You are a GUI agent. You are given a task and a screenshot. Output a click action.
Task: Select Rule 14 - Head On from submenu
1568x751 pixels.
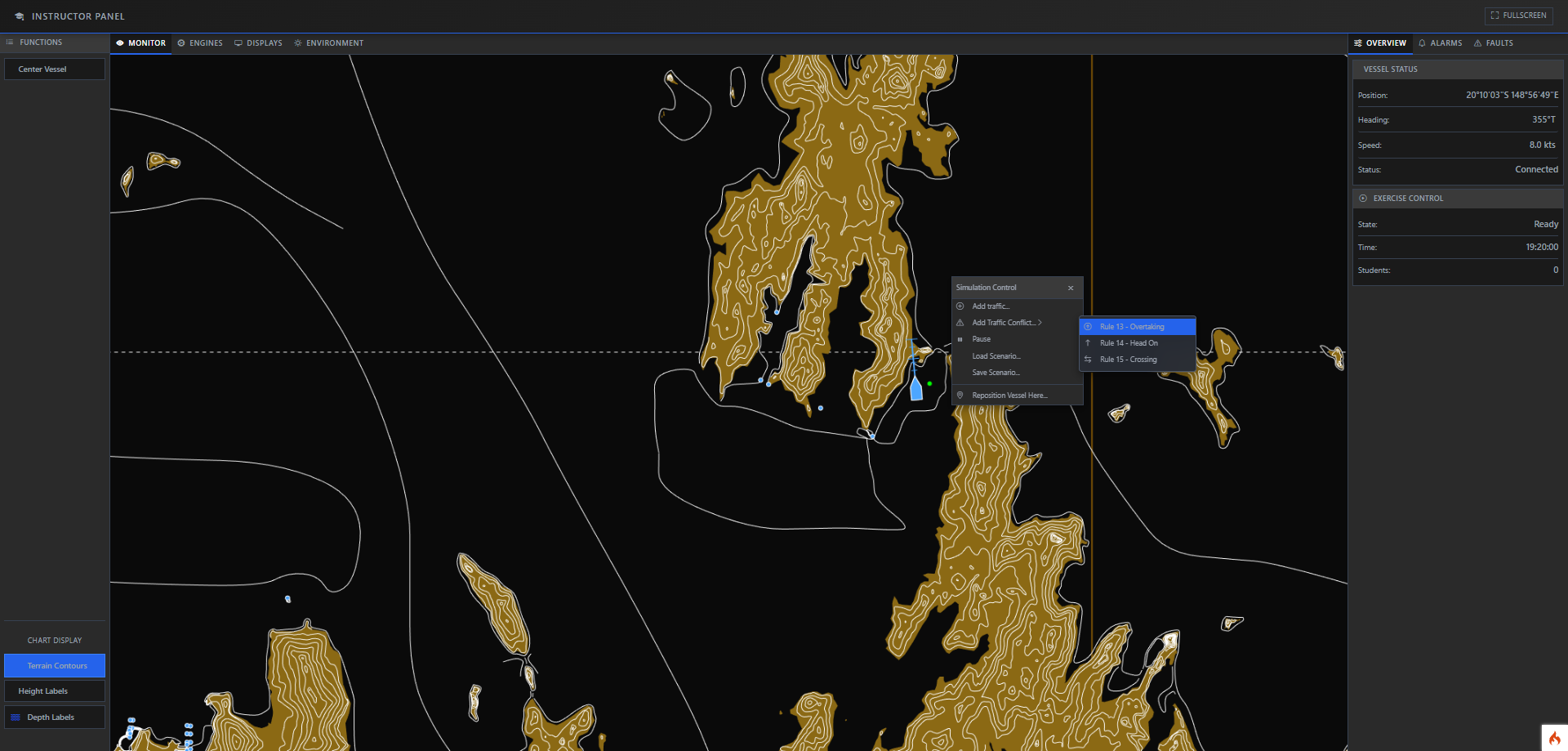1128,342
